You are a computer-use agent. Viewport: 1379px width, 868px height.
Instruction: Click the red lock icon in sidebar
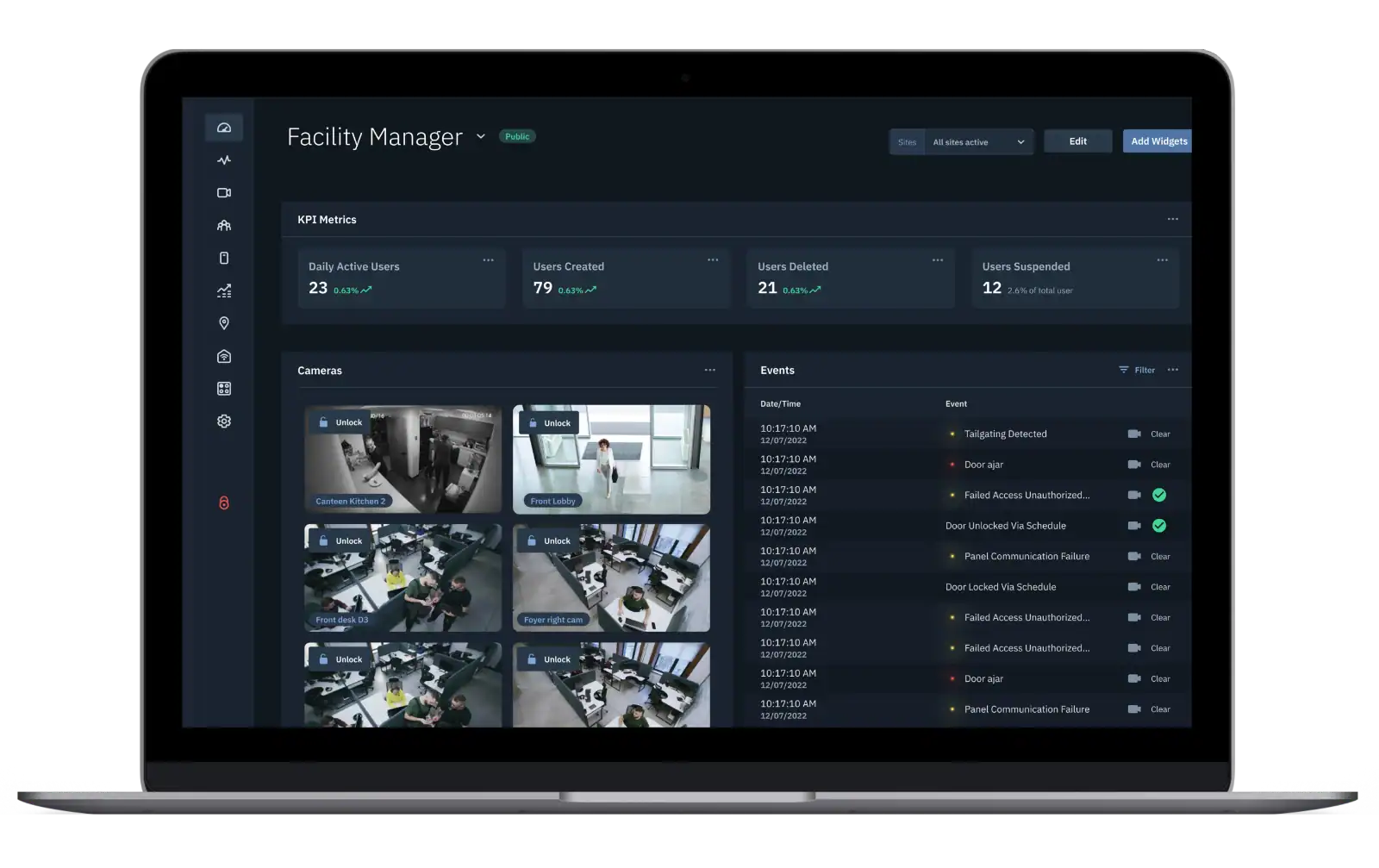tap(224, 503)
